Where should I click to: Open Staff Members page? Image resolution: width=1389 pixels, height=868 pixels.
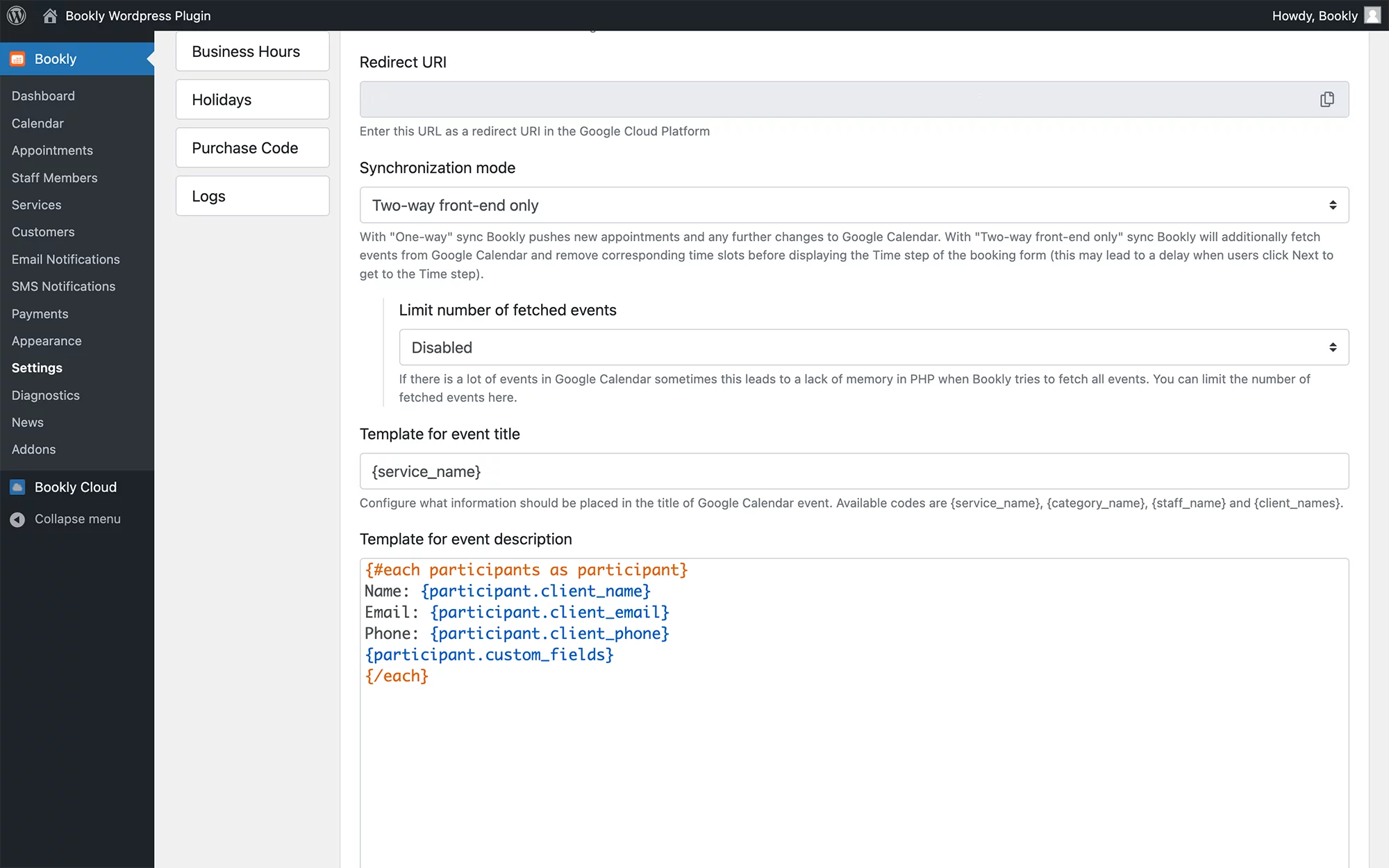pos(54,178)
